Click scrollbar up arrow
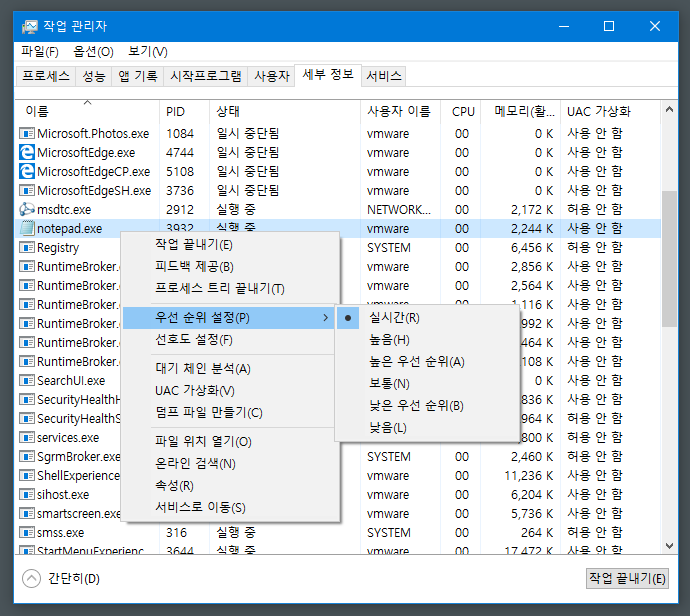Viewport: 690px width, 616px height. 669,109
